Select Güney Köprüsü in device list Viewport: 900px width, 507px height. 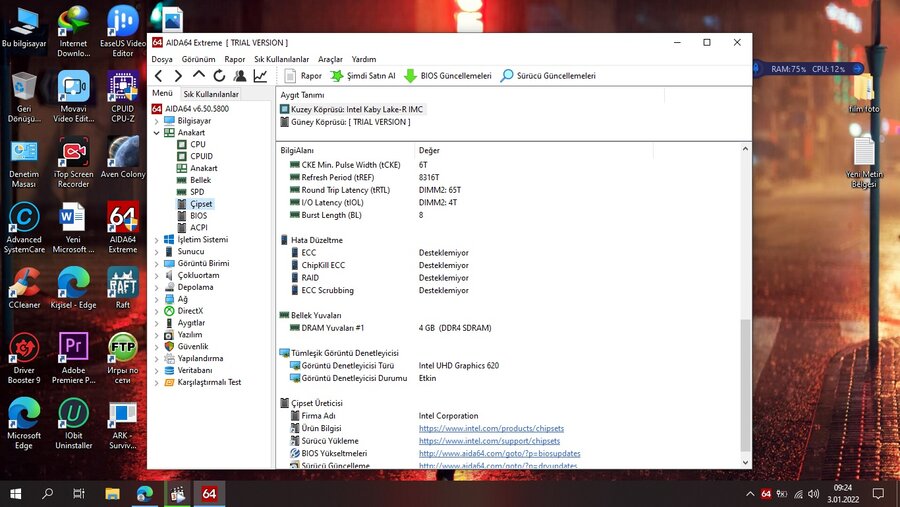pyautogui.click(x=350, y=122)
